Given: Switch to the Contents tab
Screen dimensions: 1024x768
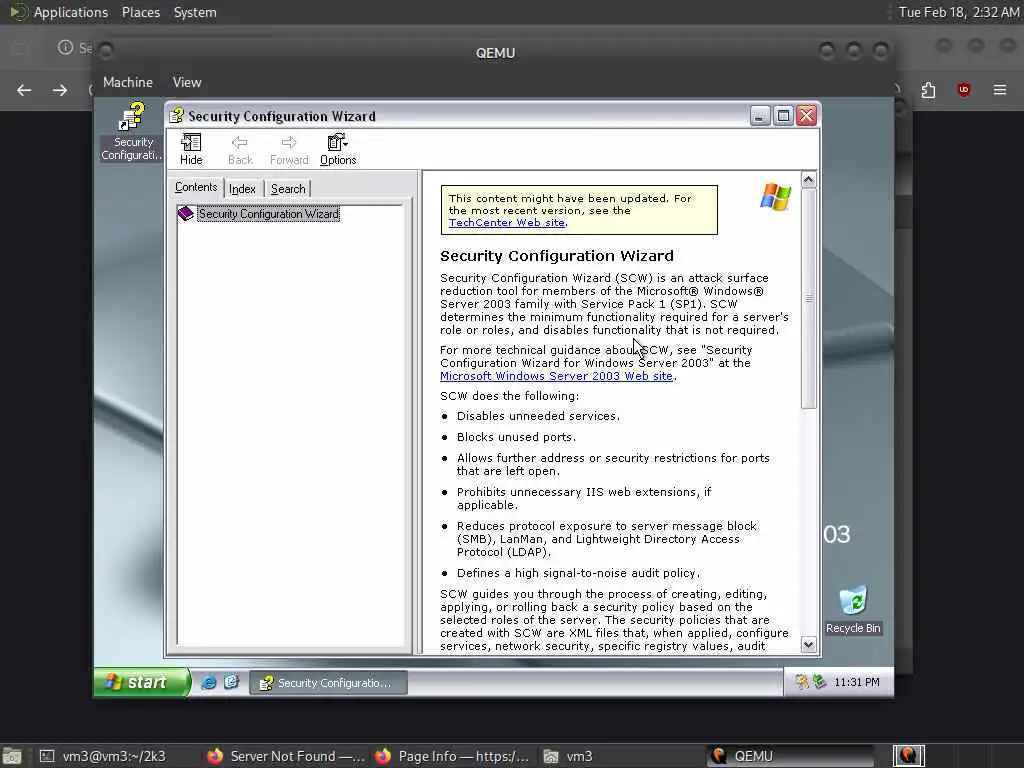Looking at the screenshot, I should click(x=196, y=187).
